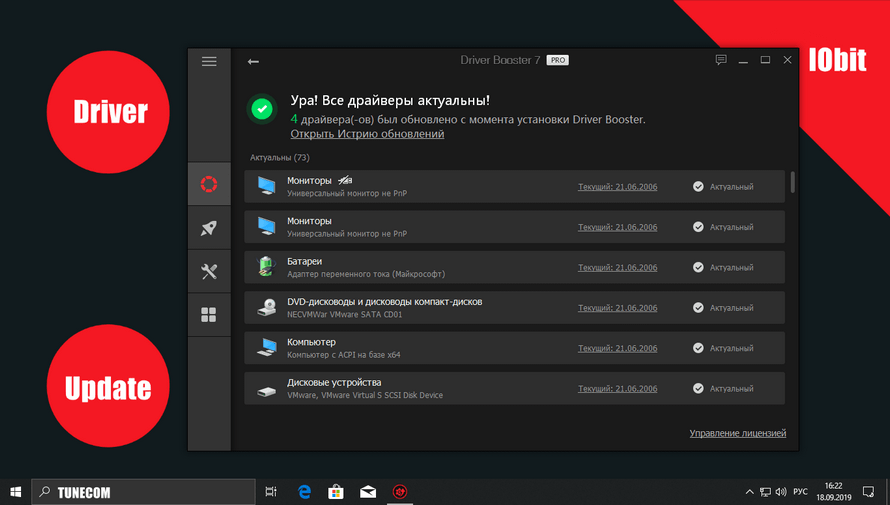The height and width of the screenshot is (505, 890).
Task: Click the taskbar search box
Action: coord(143,492)
